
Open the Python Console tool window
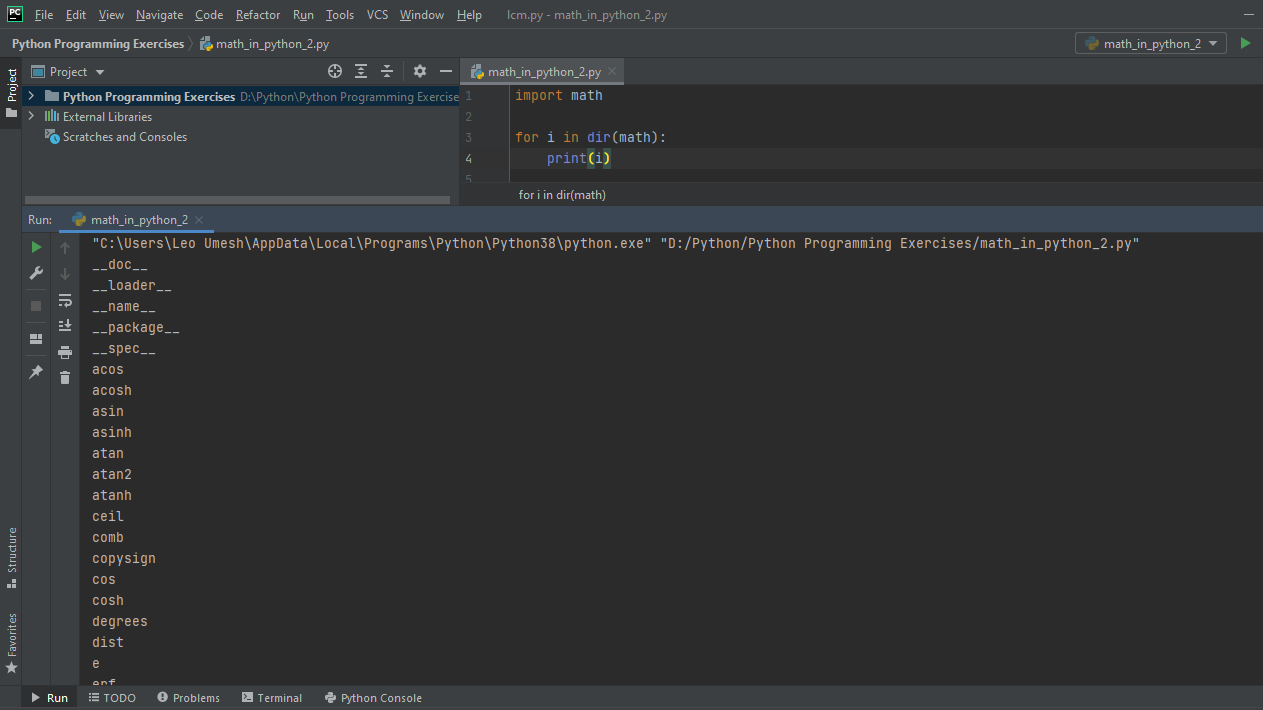[373, 698]
